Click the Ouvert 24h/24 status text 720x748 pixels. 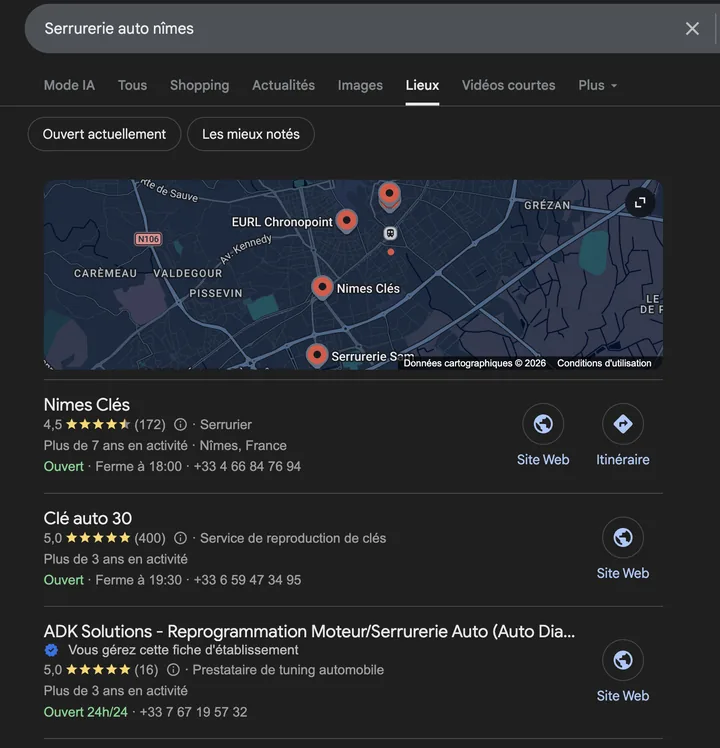click(x=86, y=712)
